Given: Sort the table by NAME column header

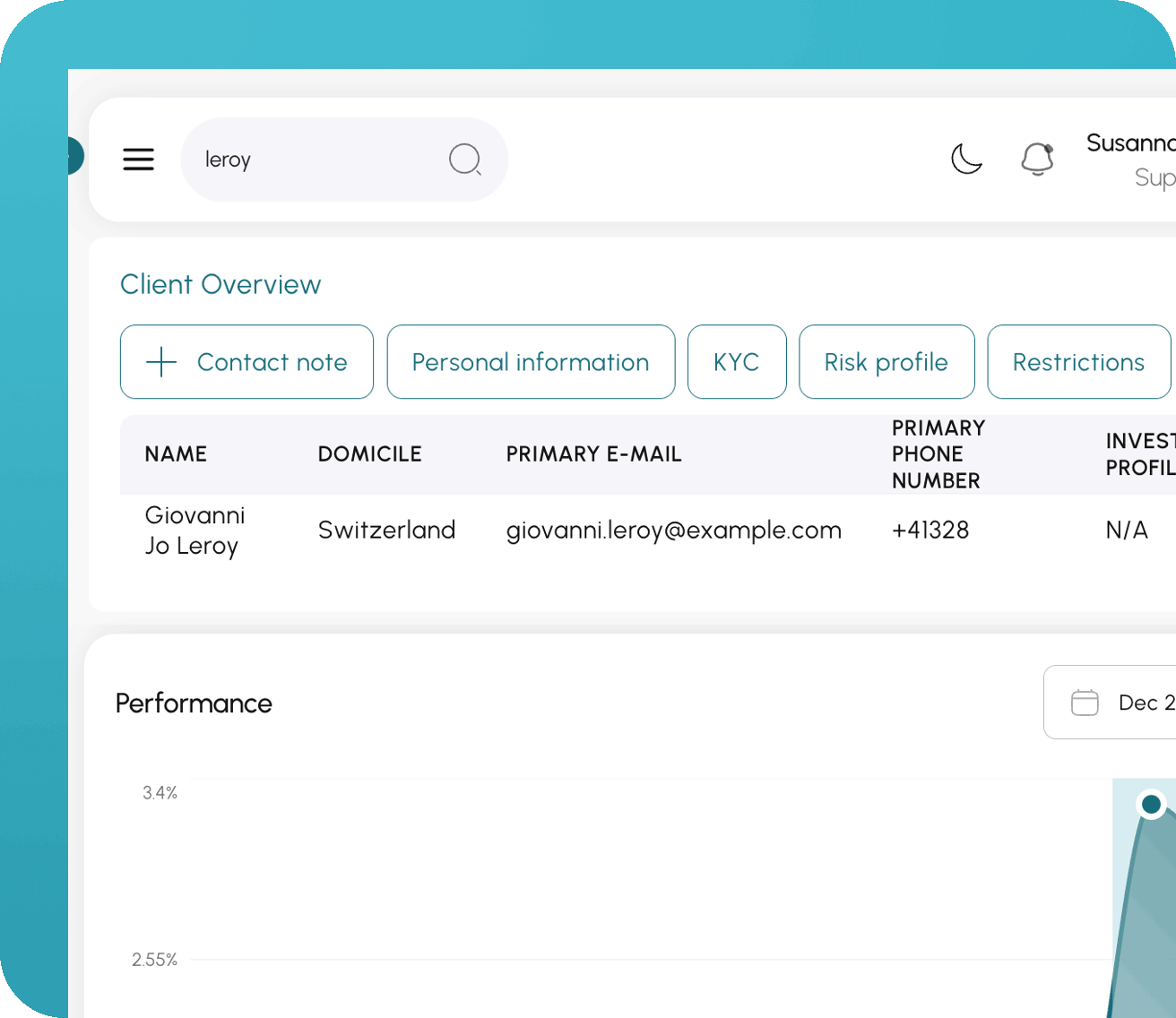Looking at the screenshot, I should (x=176, y=454).
